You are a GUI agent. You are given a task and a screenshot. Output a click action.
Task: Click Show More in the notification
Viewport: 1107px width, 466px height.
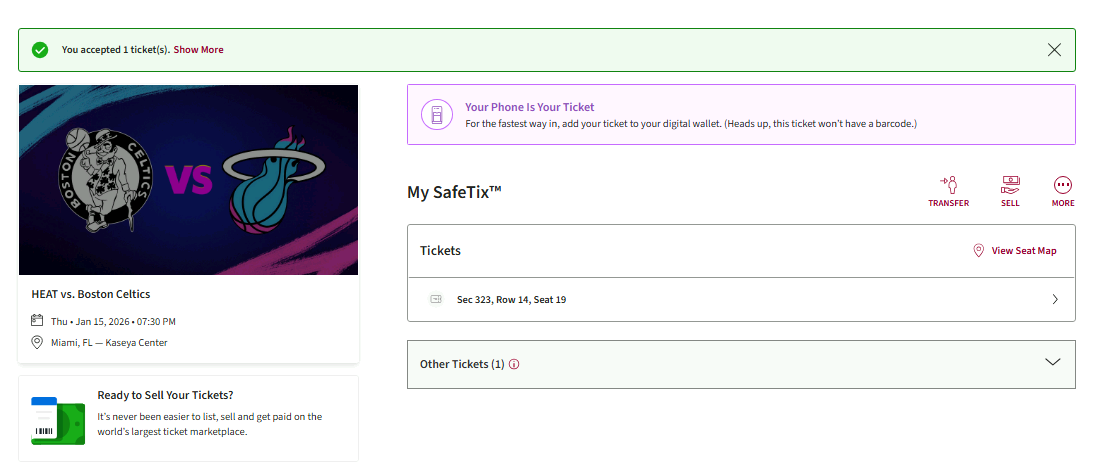click(199, 50)
